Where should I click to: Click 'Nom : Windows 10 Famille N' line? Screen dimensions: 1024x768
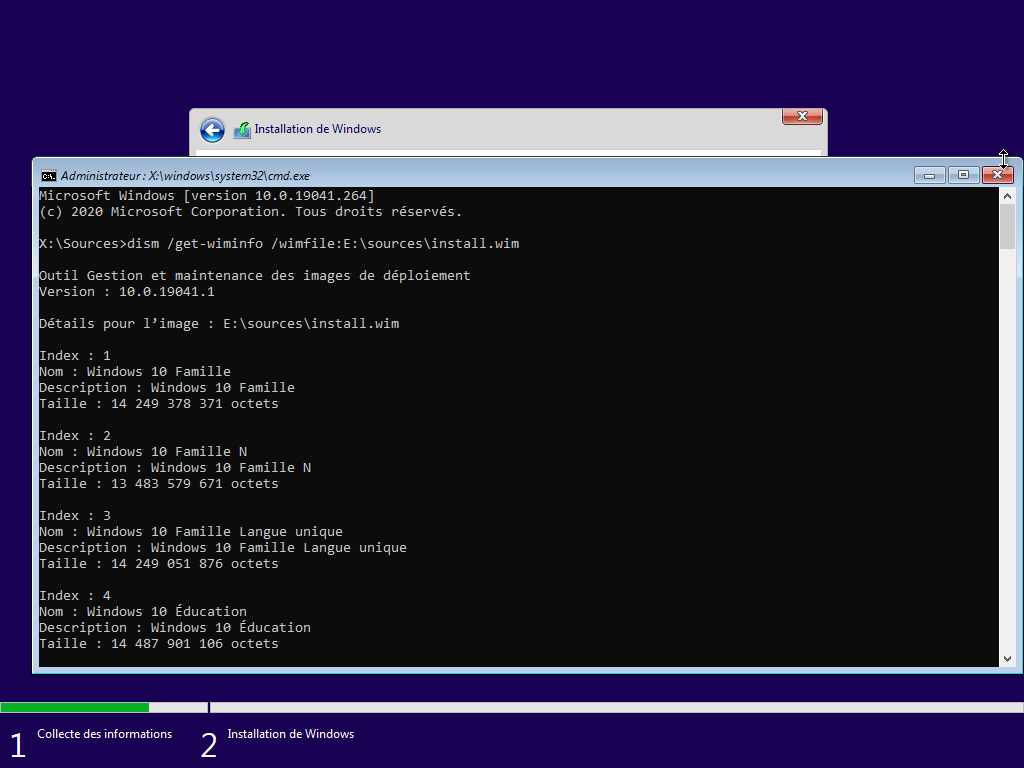click(143, 452)
